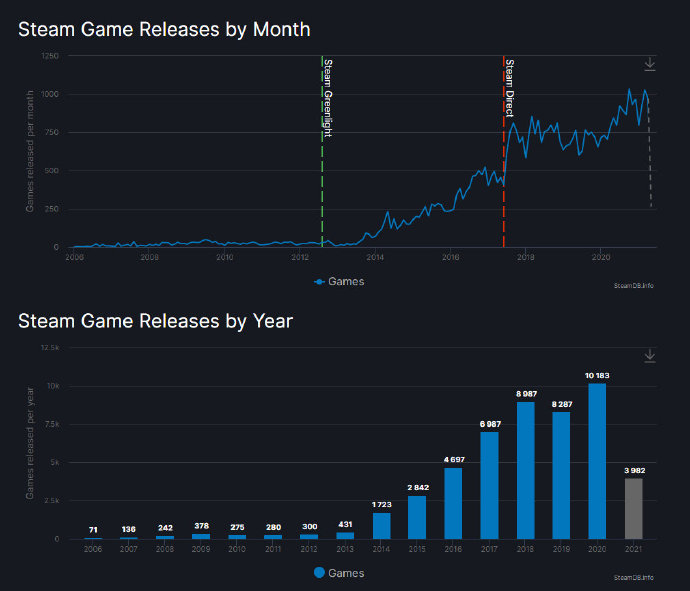
Task: Open SteamDB.info credit under yearly chart
Action: [x=634, y=577]
